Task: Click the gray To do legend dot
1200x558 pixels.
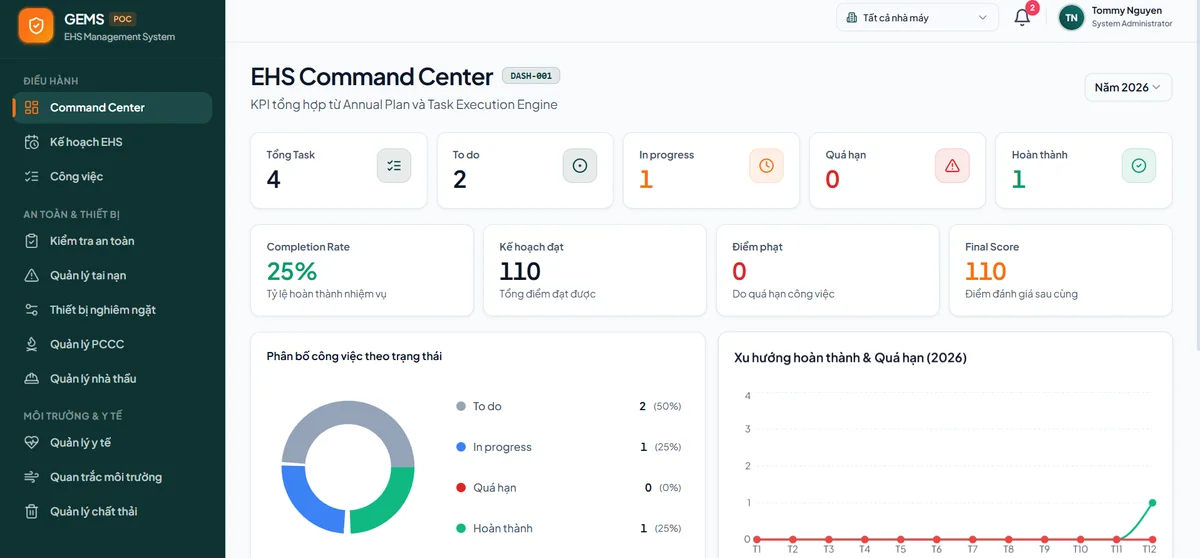Action: (x=461, y=407)
